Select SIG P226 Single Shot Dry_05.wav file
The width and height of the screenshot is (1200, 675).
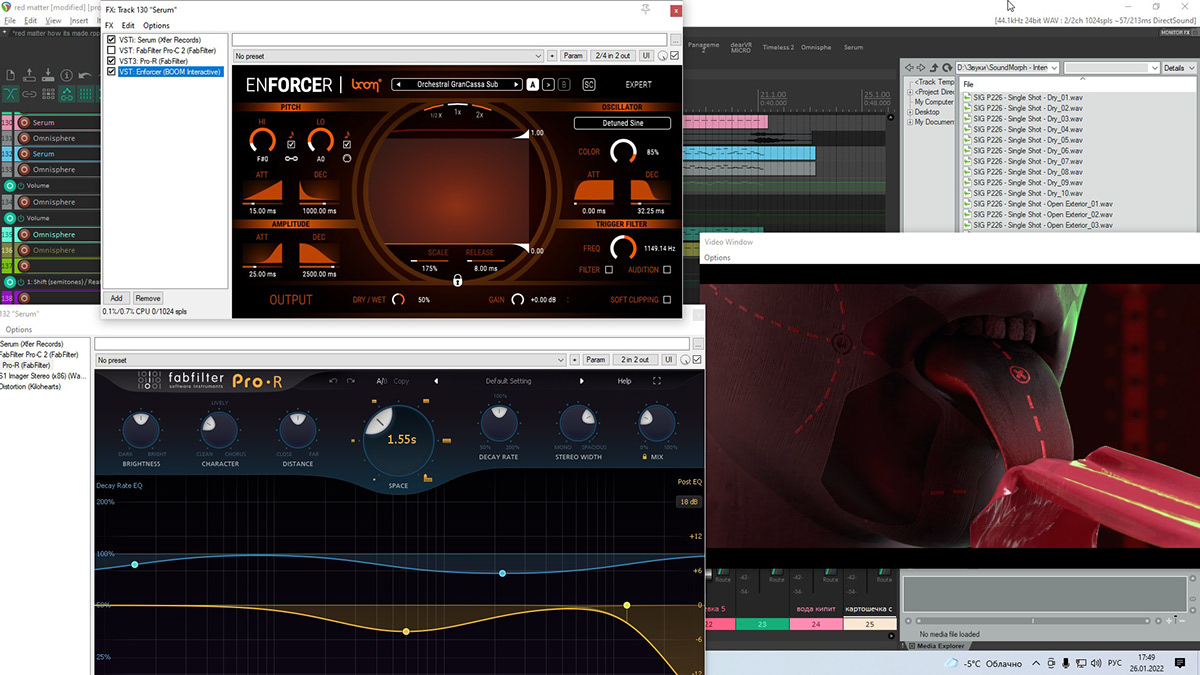tap(1026, 140)
